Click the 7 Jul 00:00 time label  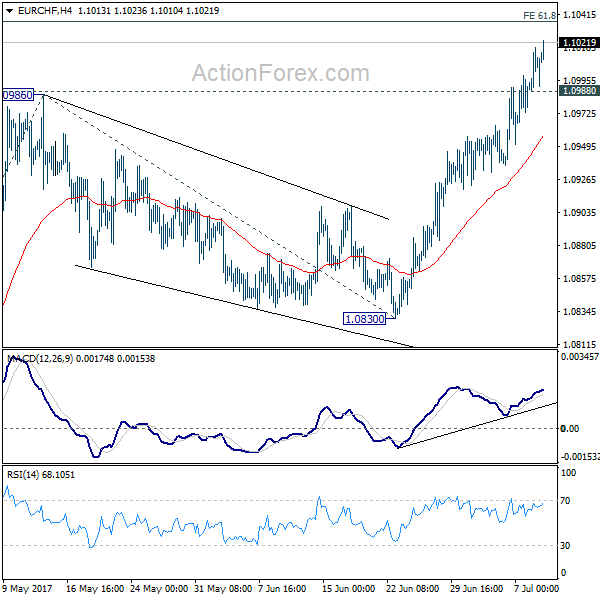pos(536,589)
